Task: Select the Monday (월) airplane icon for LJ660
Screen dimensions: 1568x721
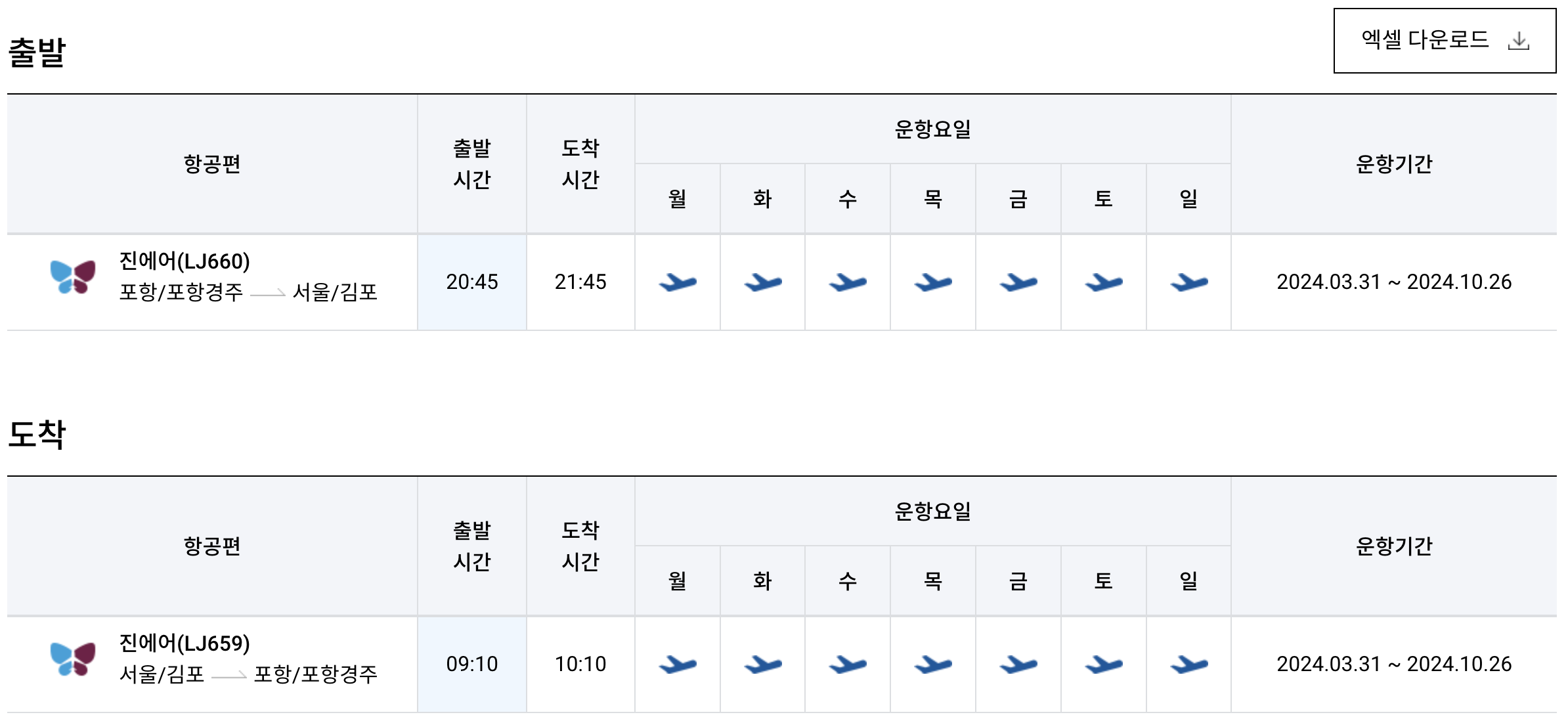Action: tap(678, 282)
